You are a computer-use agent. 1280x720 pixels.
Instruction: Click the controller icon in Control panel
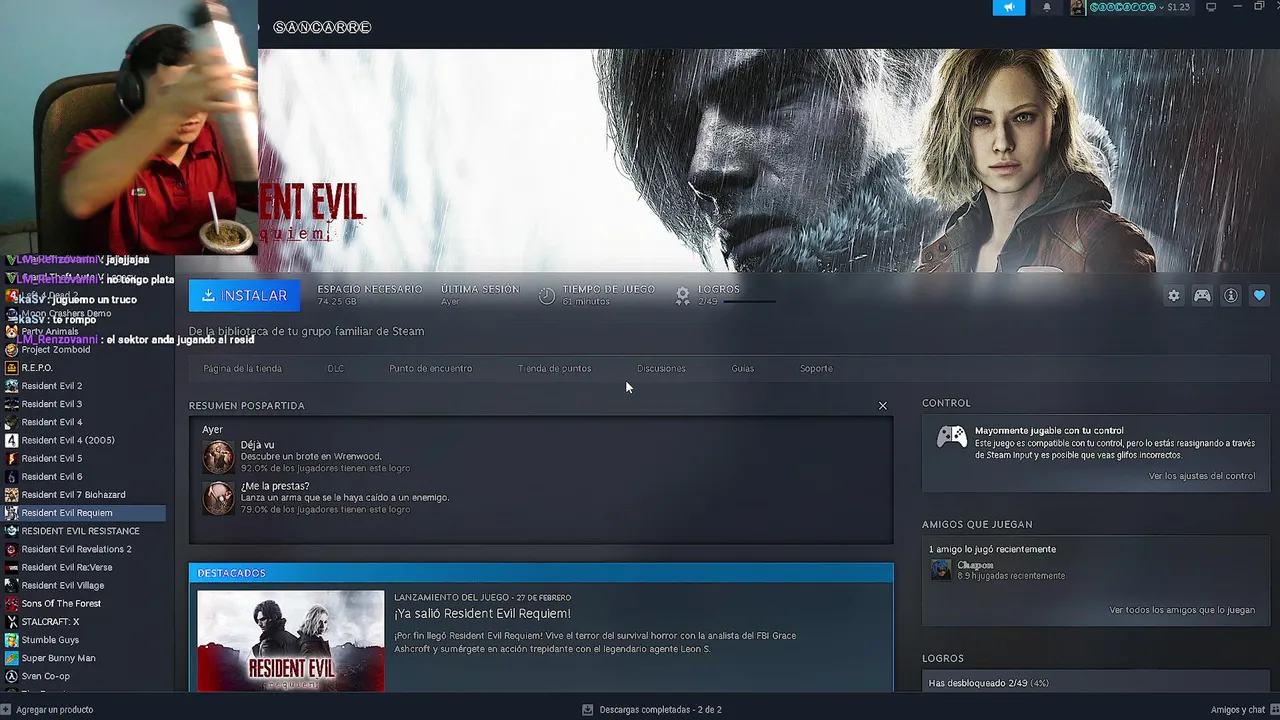951,437
